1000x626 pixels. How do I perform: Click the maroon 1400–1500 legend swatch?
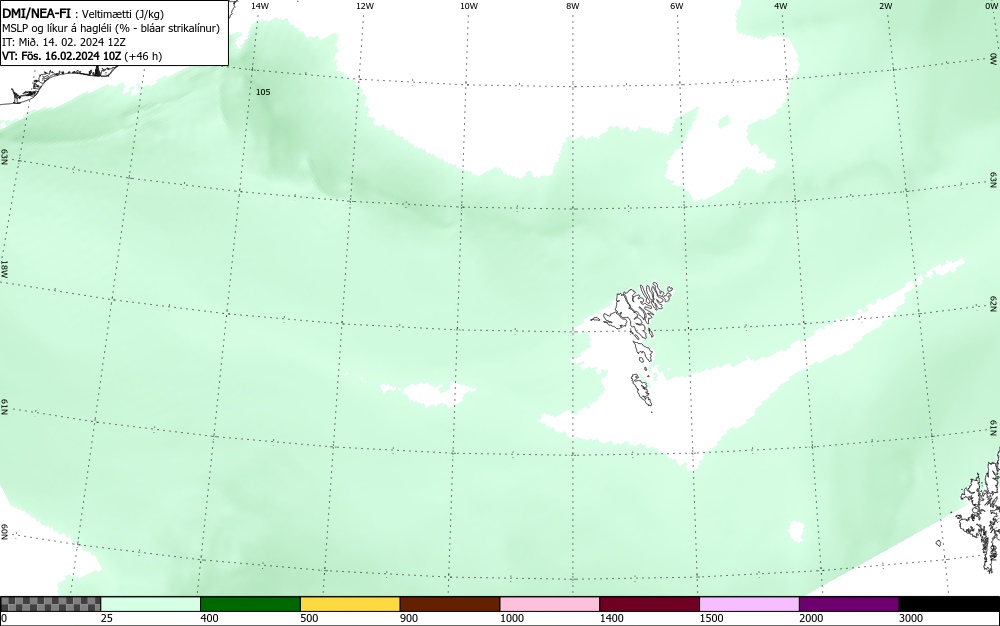pyautogui.click(x=649, y=604)
